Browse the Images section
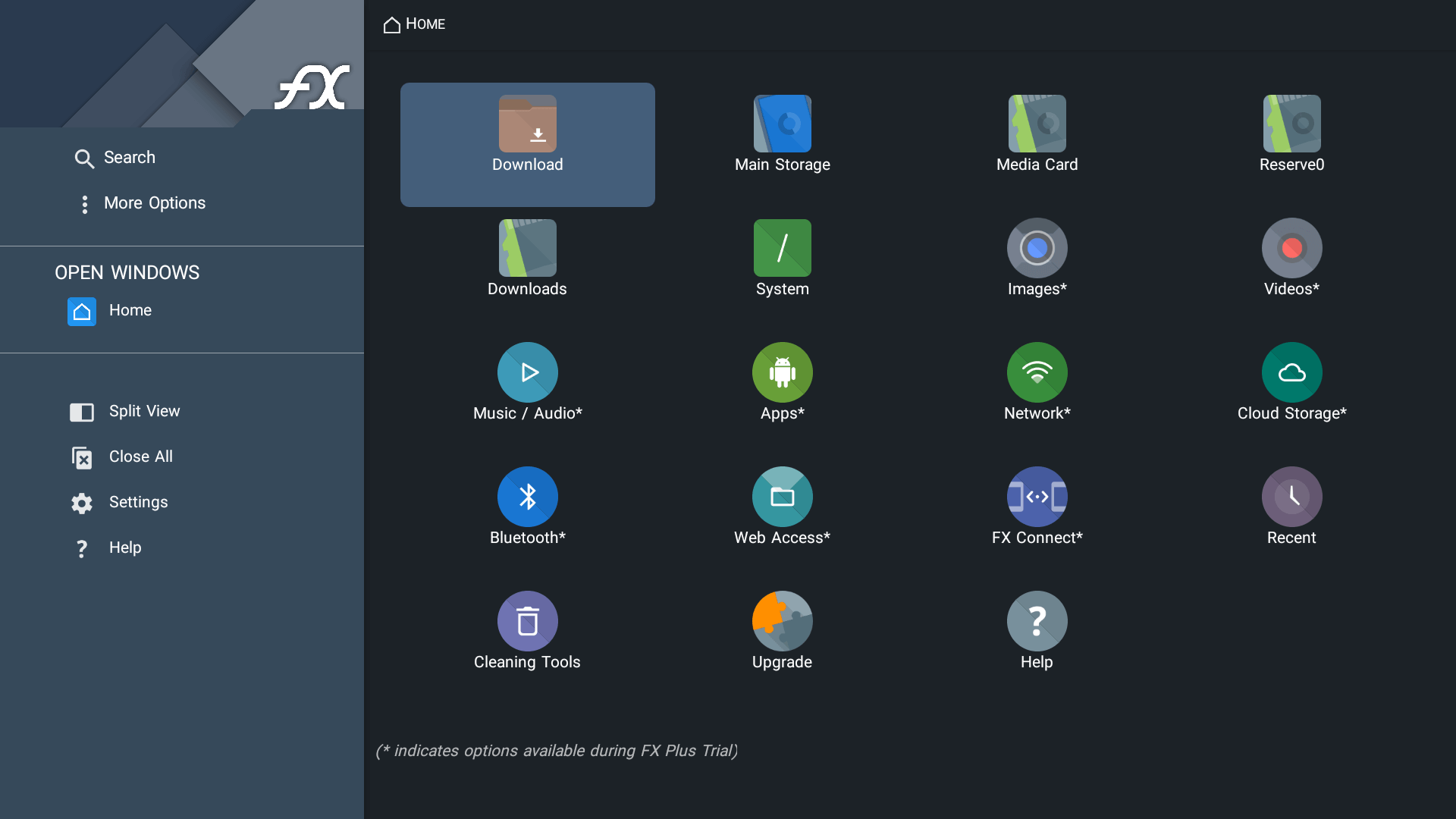Viewport: 1456px width, 819px height. click(x=1037, y=258)
